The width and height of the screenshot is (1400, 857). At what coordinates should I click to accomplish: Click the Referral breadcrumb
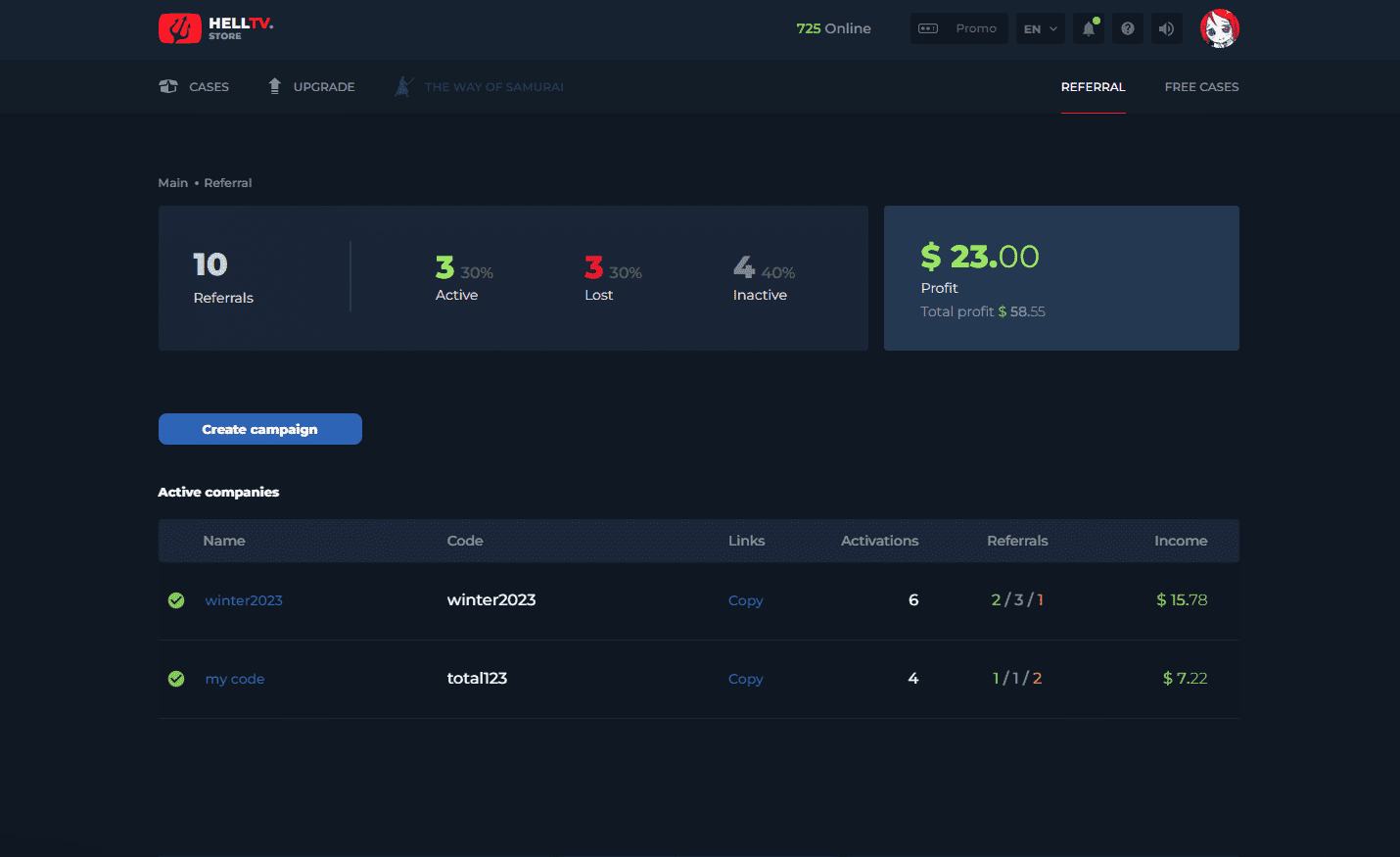(228, 183)
